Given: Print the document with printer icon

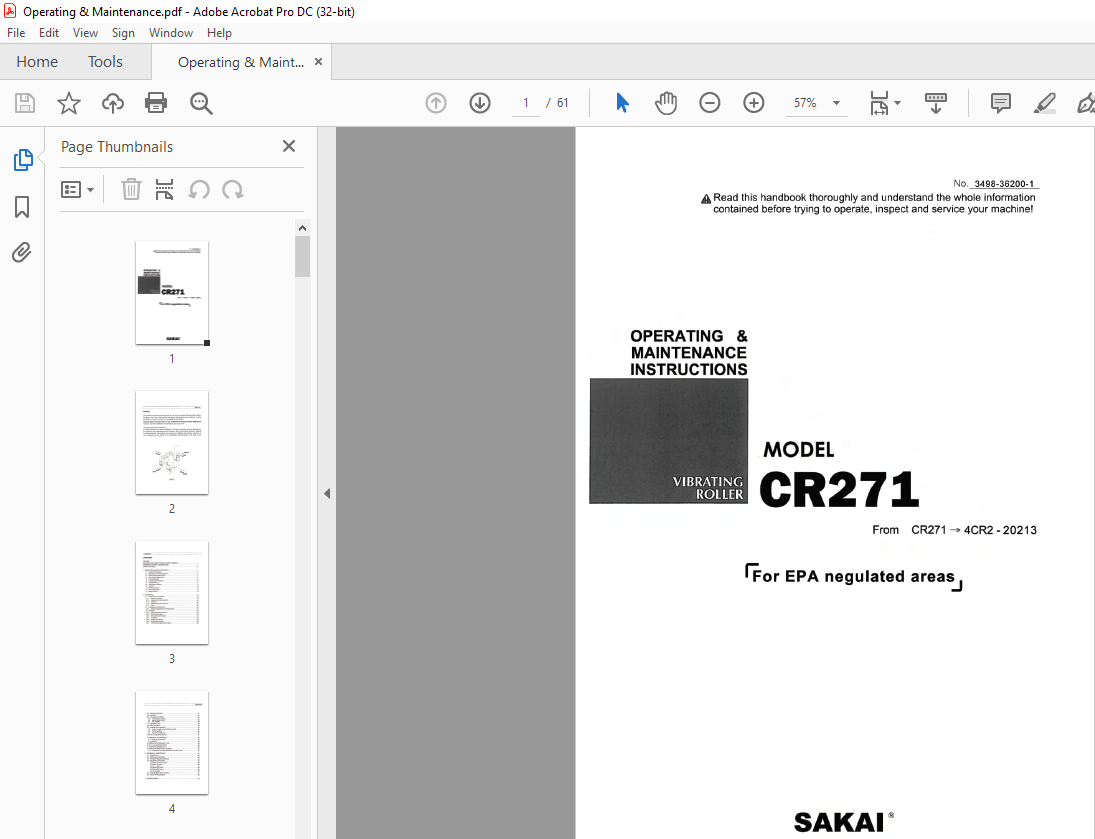Looking at the screenshot, I should [x=156, y=103].
